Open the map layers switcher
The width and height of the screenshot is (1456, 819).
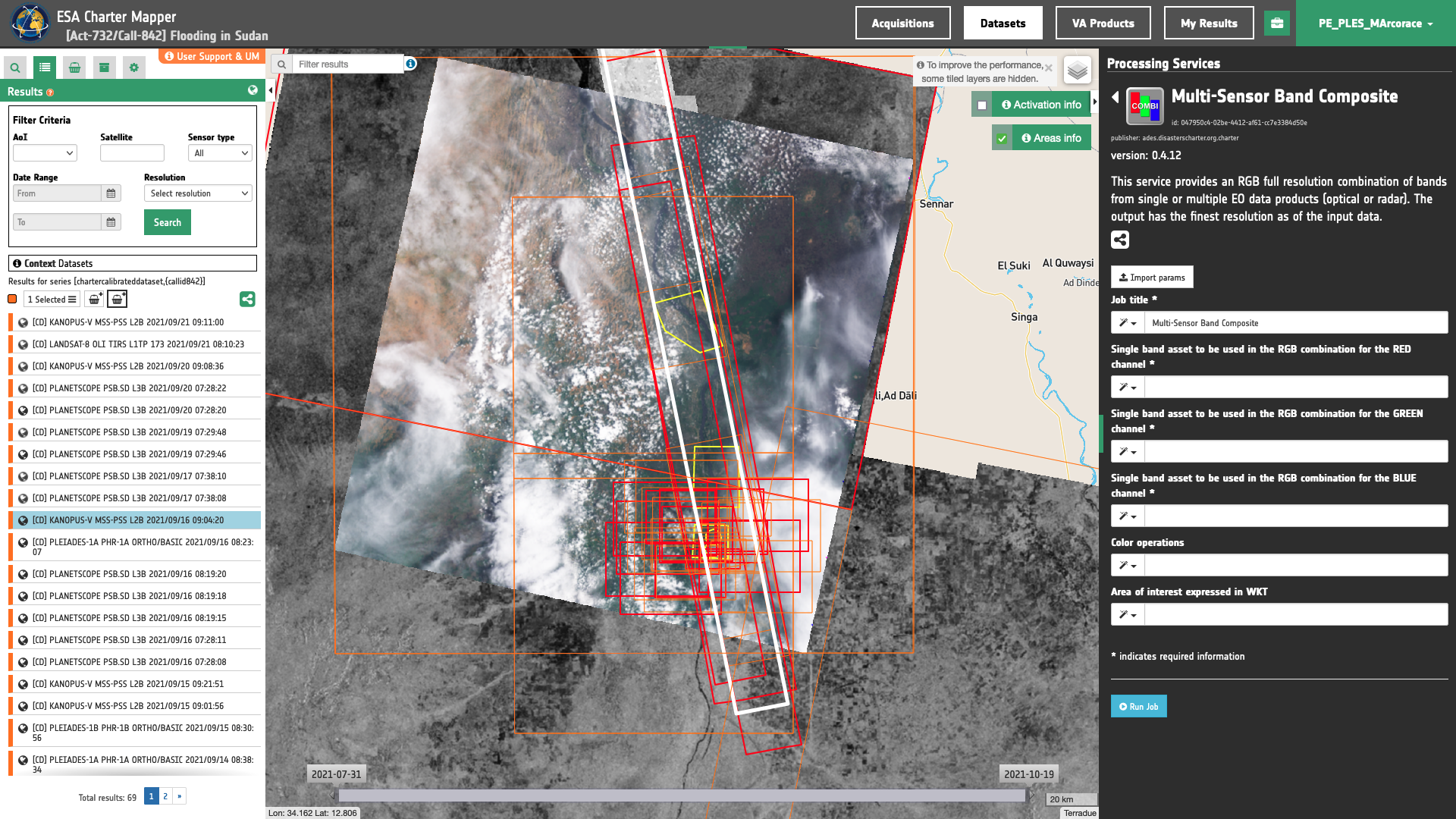(x=1077, y=71)
